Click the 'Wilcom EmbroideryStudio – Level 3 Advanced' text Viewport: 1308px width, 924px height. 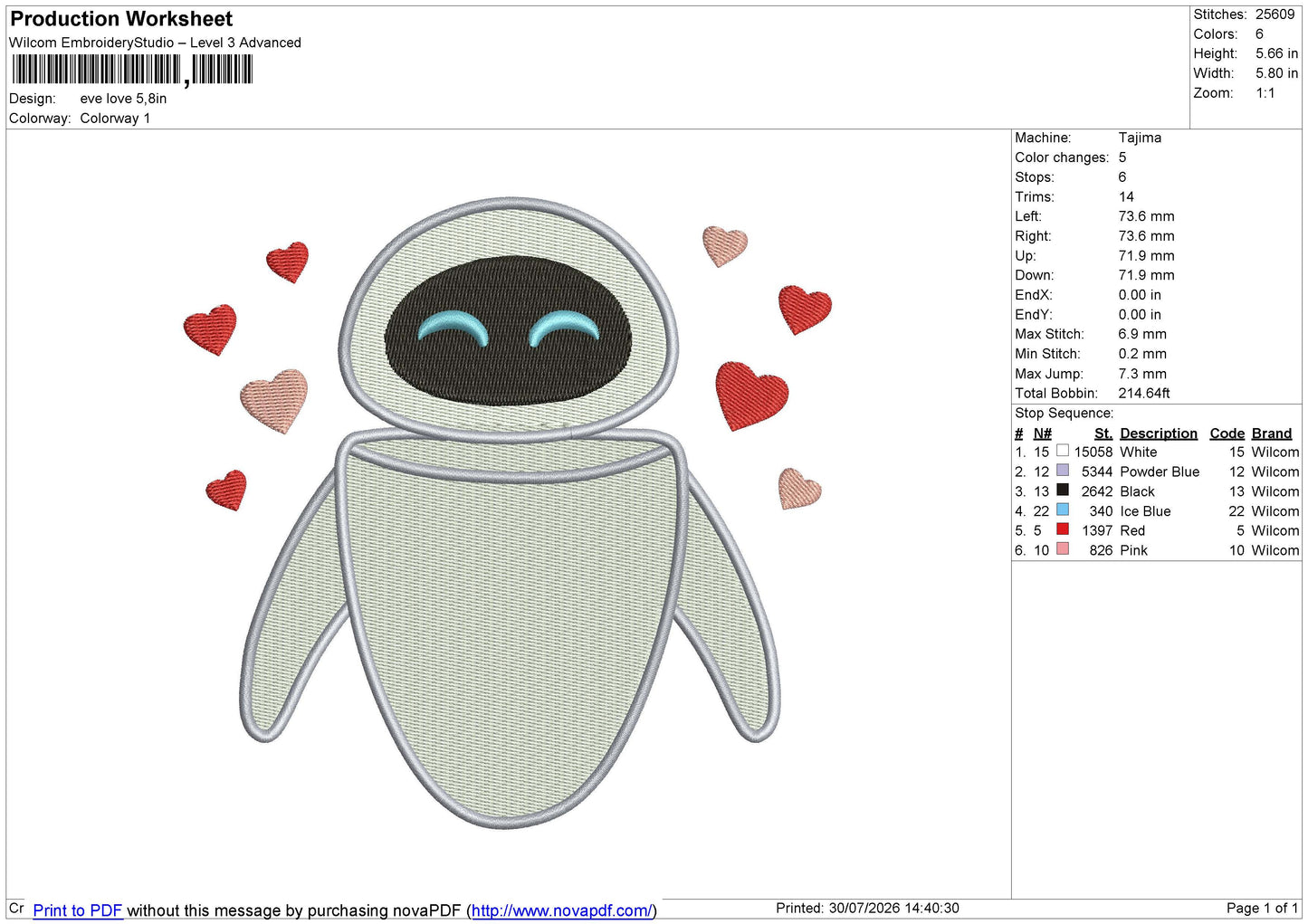coord(155,43)
